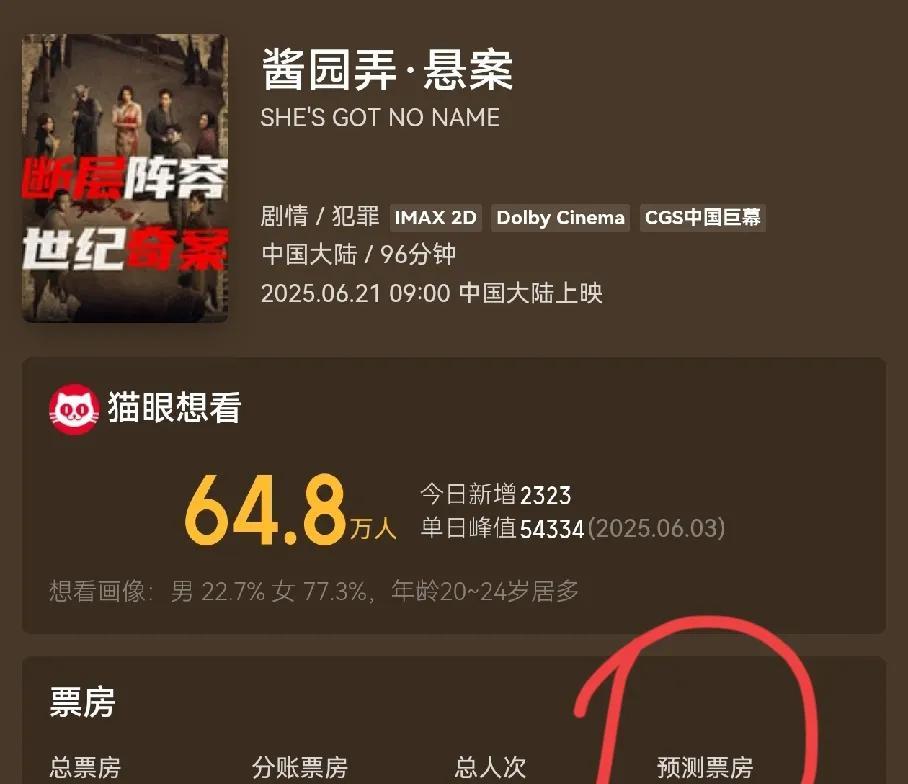
Task: Select the 剧情 / 犯罪 genre text
Action: 320,217
